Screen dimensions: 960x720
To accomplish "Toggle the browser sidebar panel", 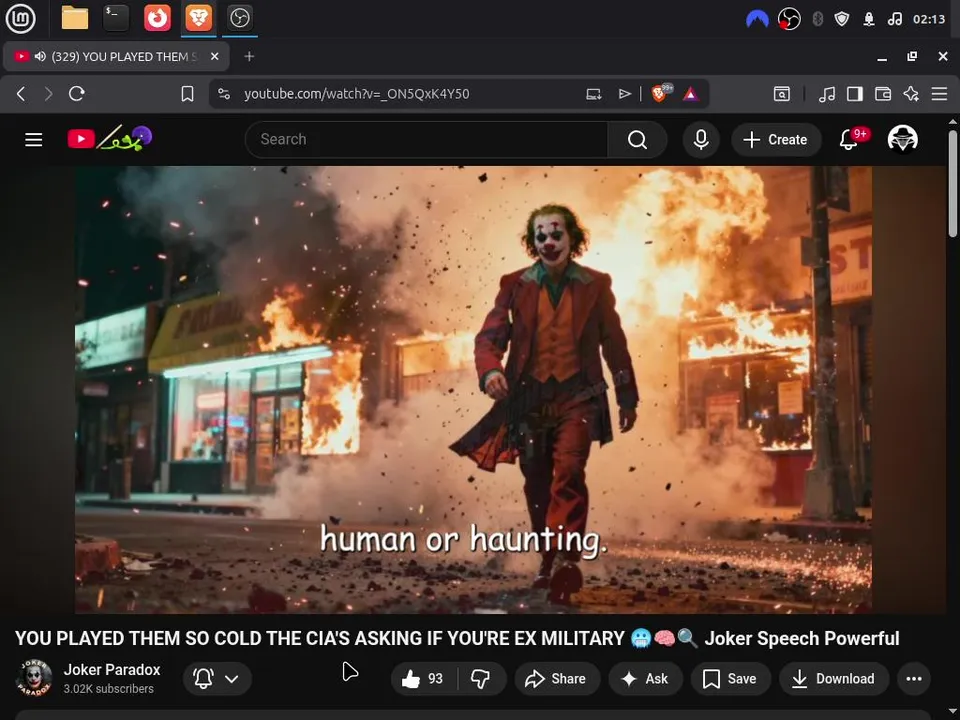I will coord(855,94).
